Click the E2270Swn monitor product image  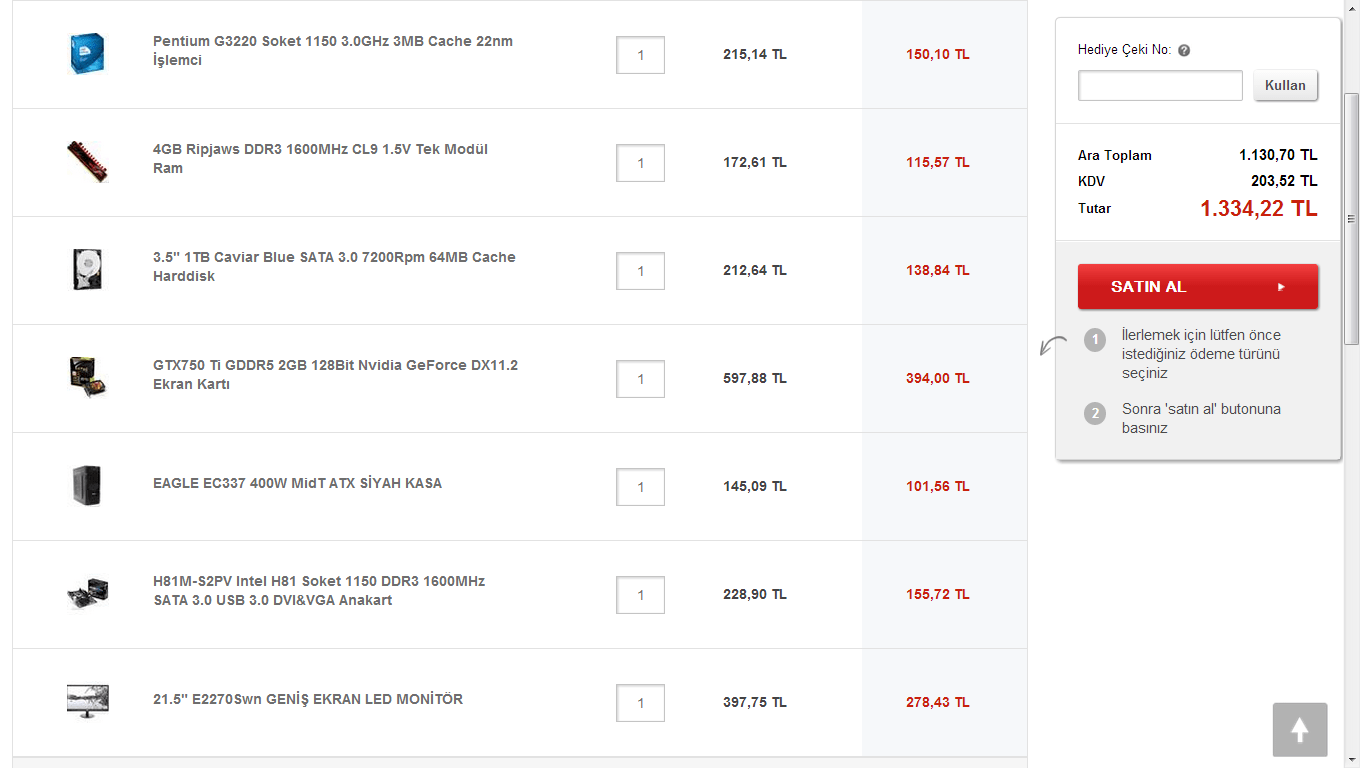pyautogui.click(x=87, y=701)
